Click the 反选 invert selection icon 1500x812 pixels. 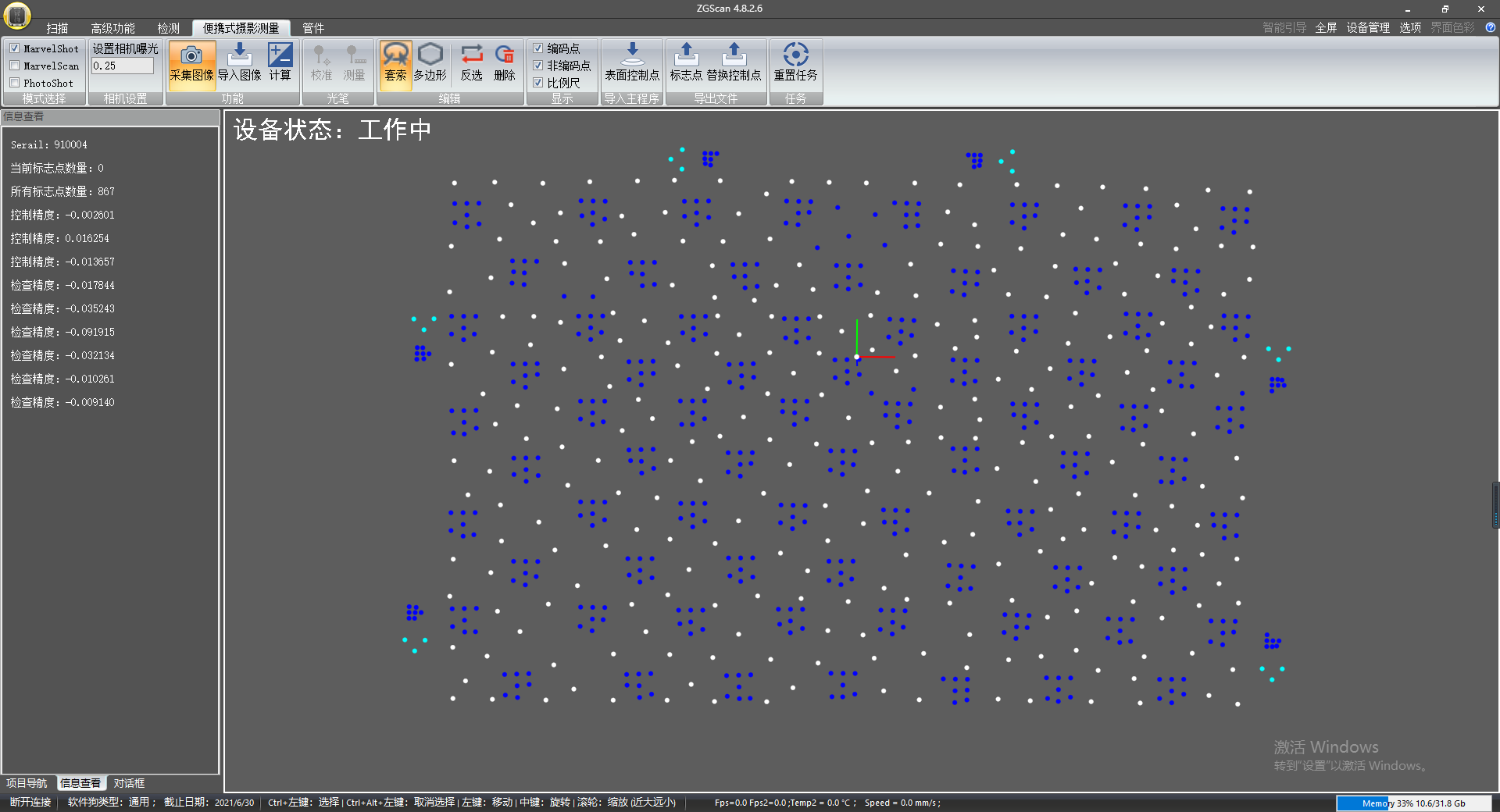(471, 56)
